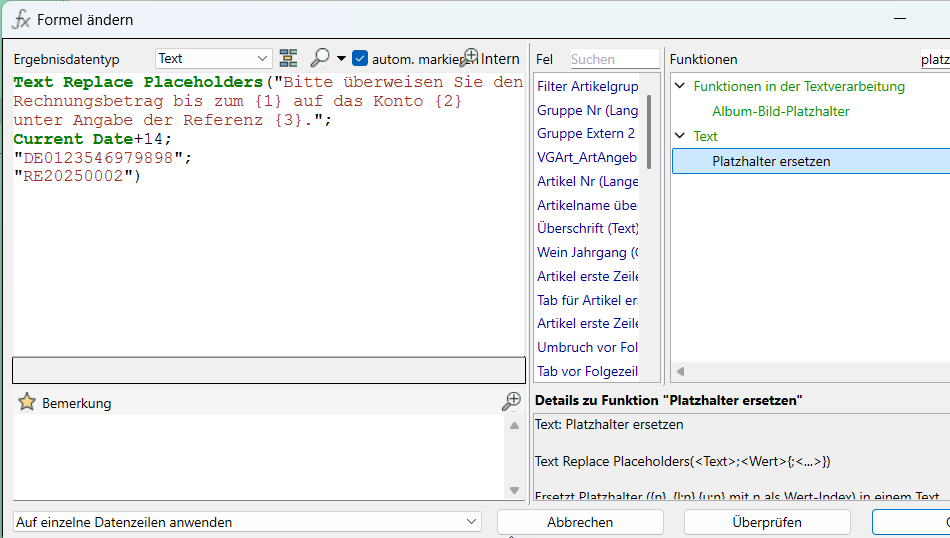Open the search options arrow beside the magnifier
Viewport: 950px width, 538px height.
[x=341, y=59]
